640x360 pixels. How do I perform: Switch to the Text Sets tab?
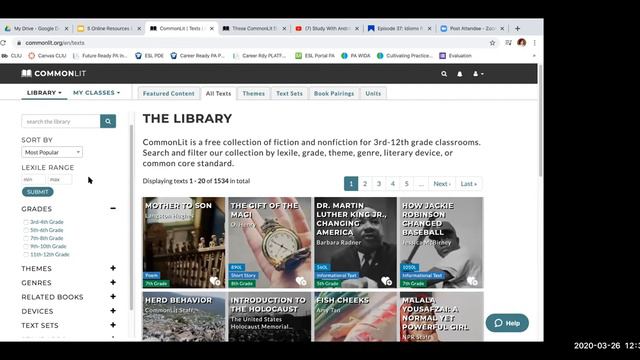pyautogui.click(x=289, y=93)
